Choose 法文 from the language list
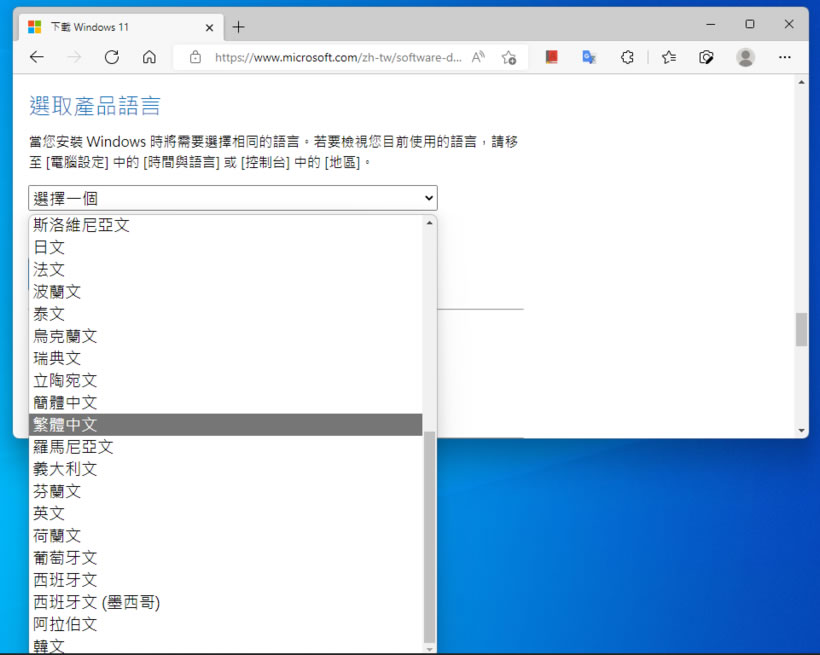820x655 pixels. click(225, 269)
